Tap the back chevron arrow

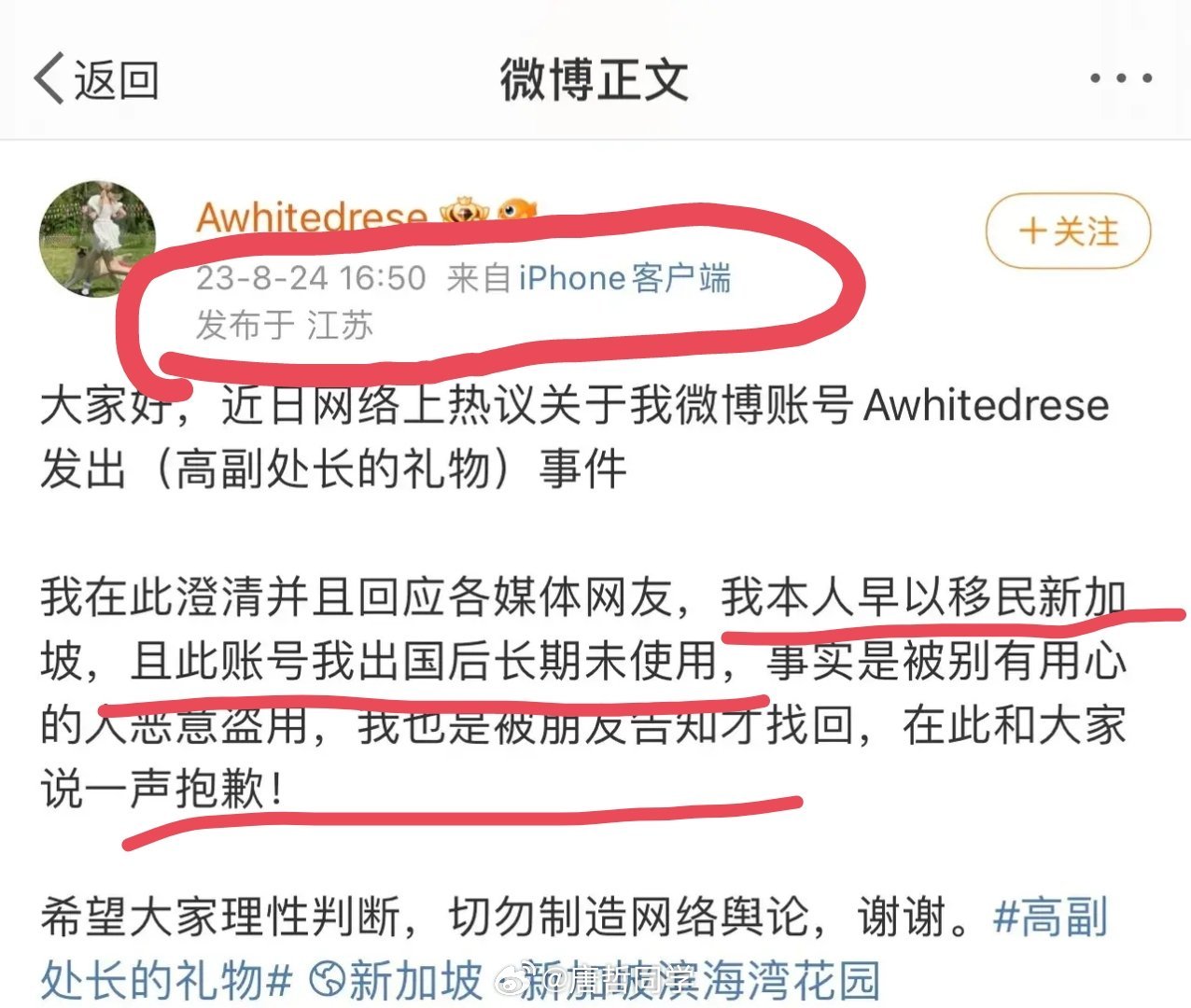click(x=49, y=78)
